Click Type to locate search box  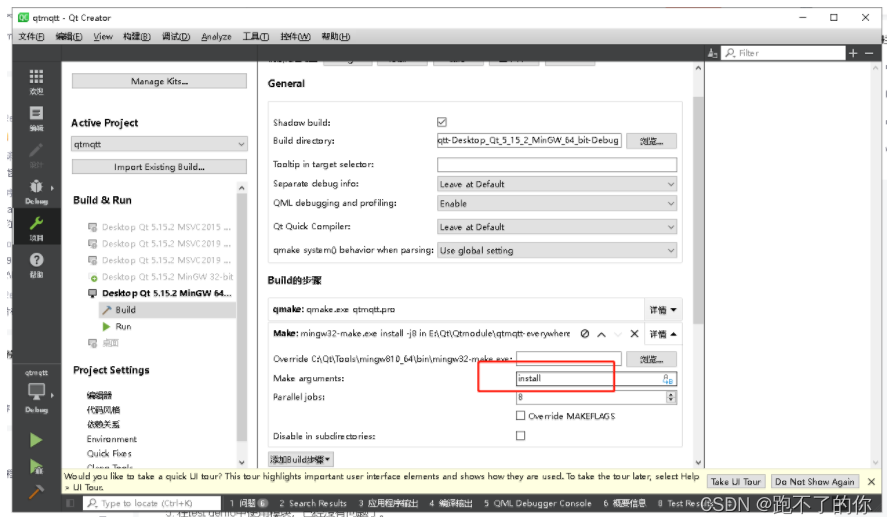152,503
